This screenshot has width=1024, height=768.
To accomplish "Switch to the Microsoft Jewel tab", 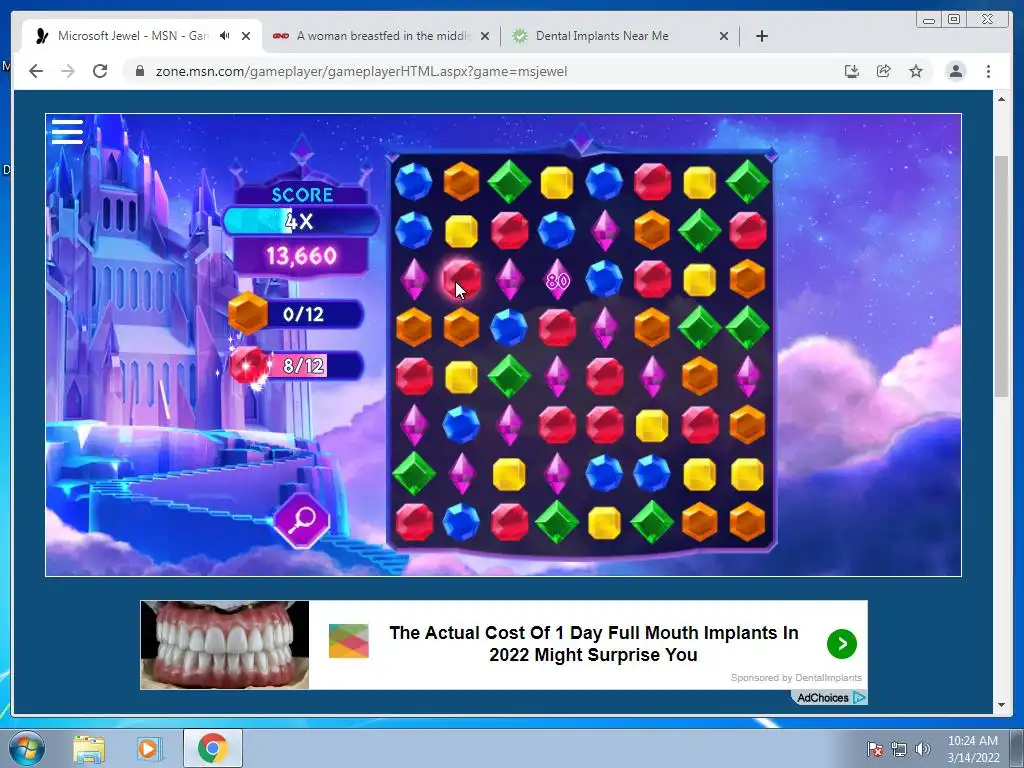I will point(131,36).
